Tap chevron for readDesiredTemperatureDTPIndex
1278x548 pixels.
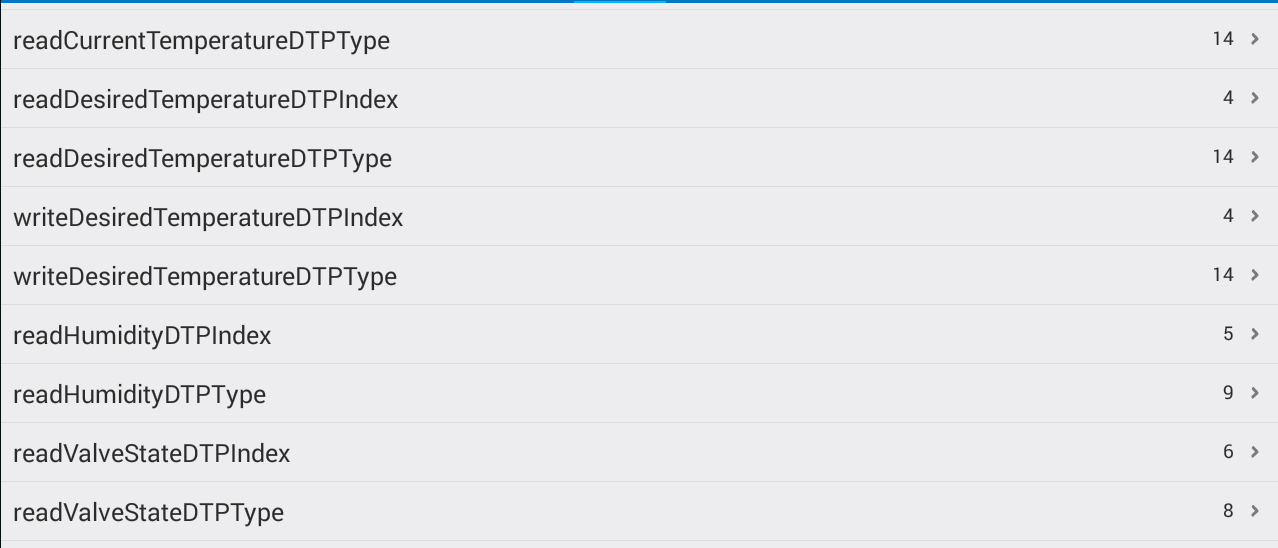1255,98
